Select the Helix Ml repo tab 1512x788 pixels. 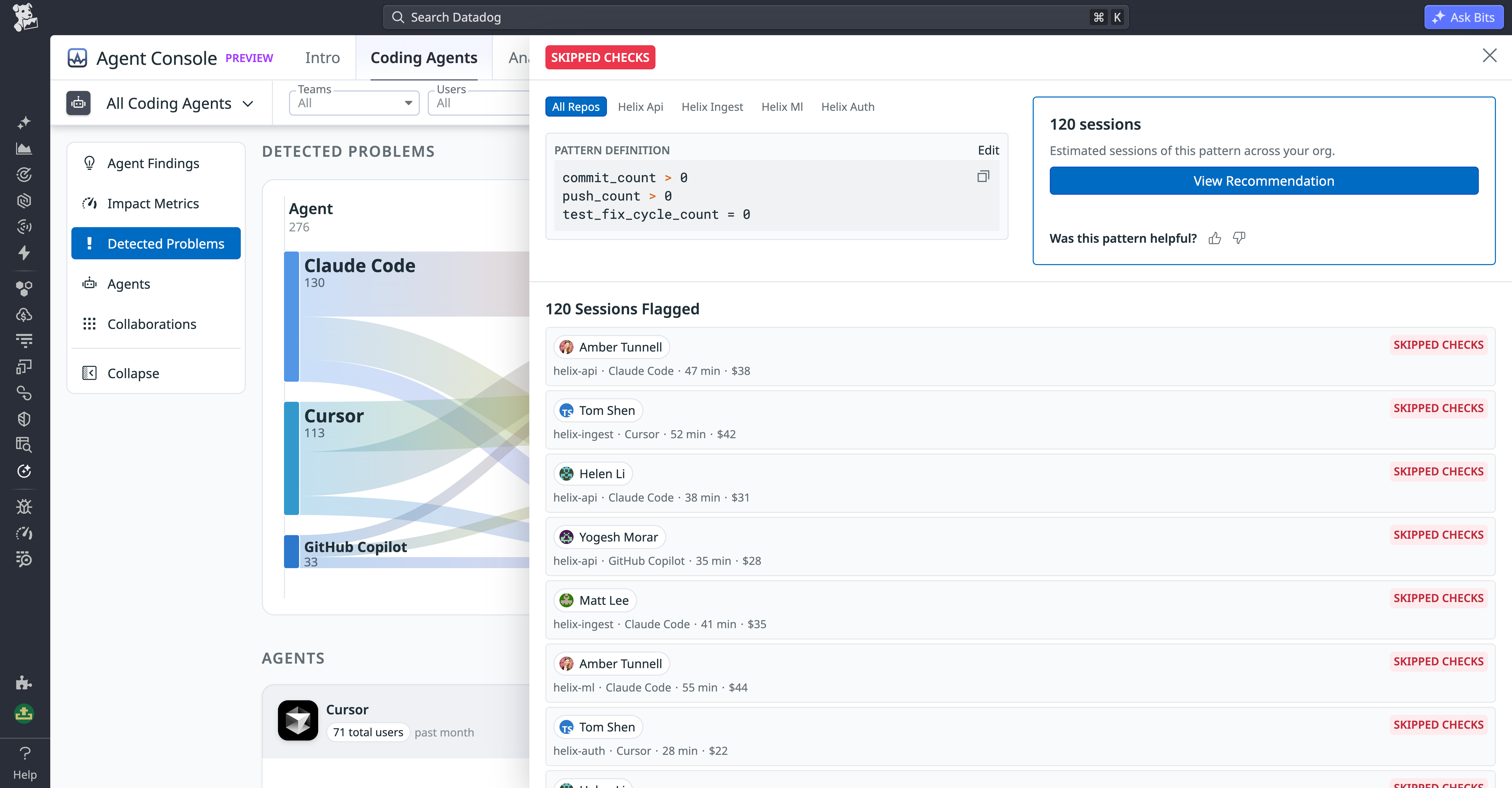(x=782, y=107)
